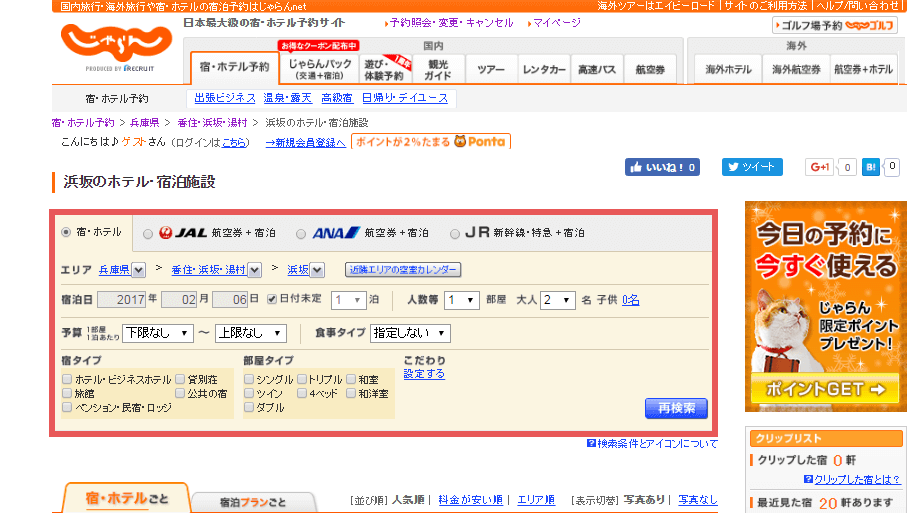Click the Google +1 button
Viewport: 909px width, 513px height.
[820, 167]
